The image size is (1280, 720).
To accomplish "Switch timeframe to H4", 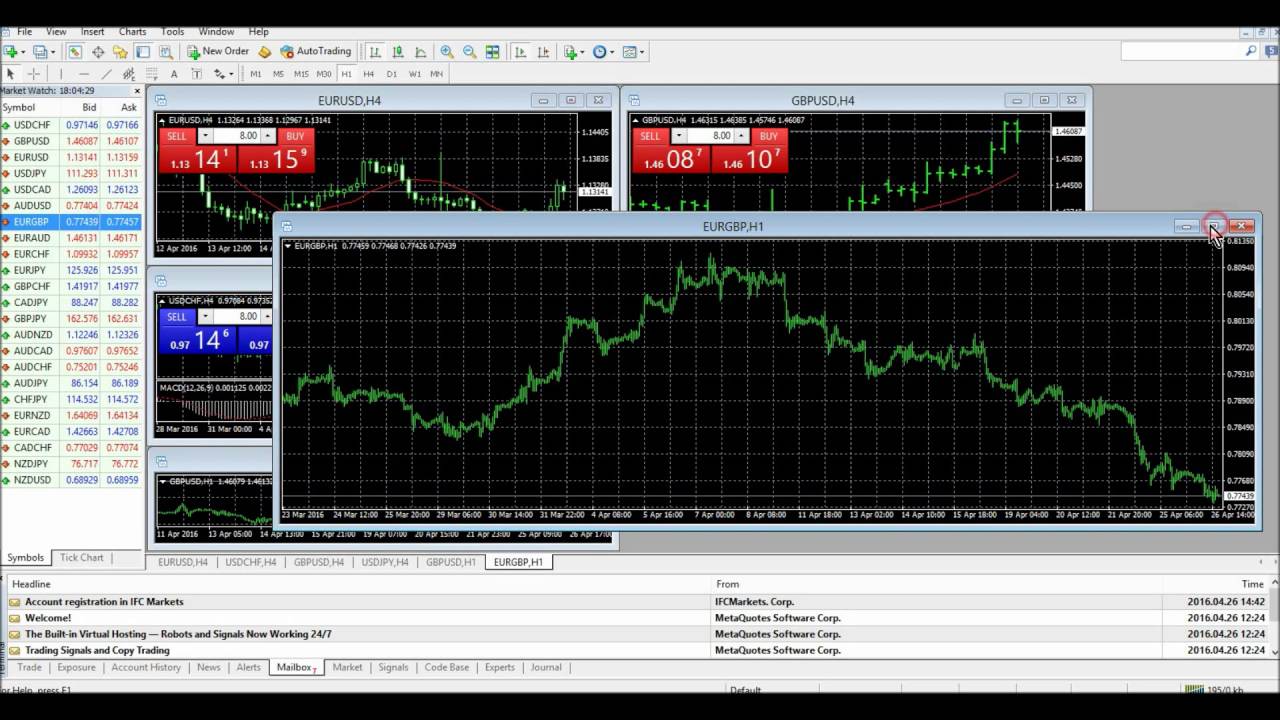I will (x=369, y=74).
